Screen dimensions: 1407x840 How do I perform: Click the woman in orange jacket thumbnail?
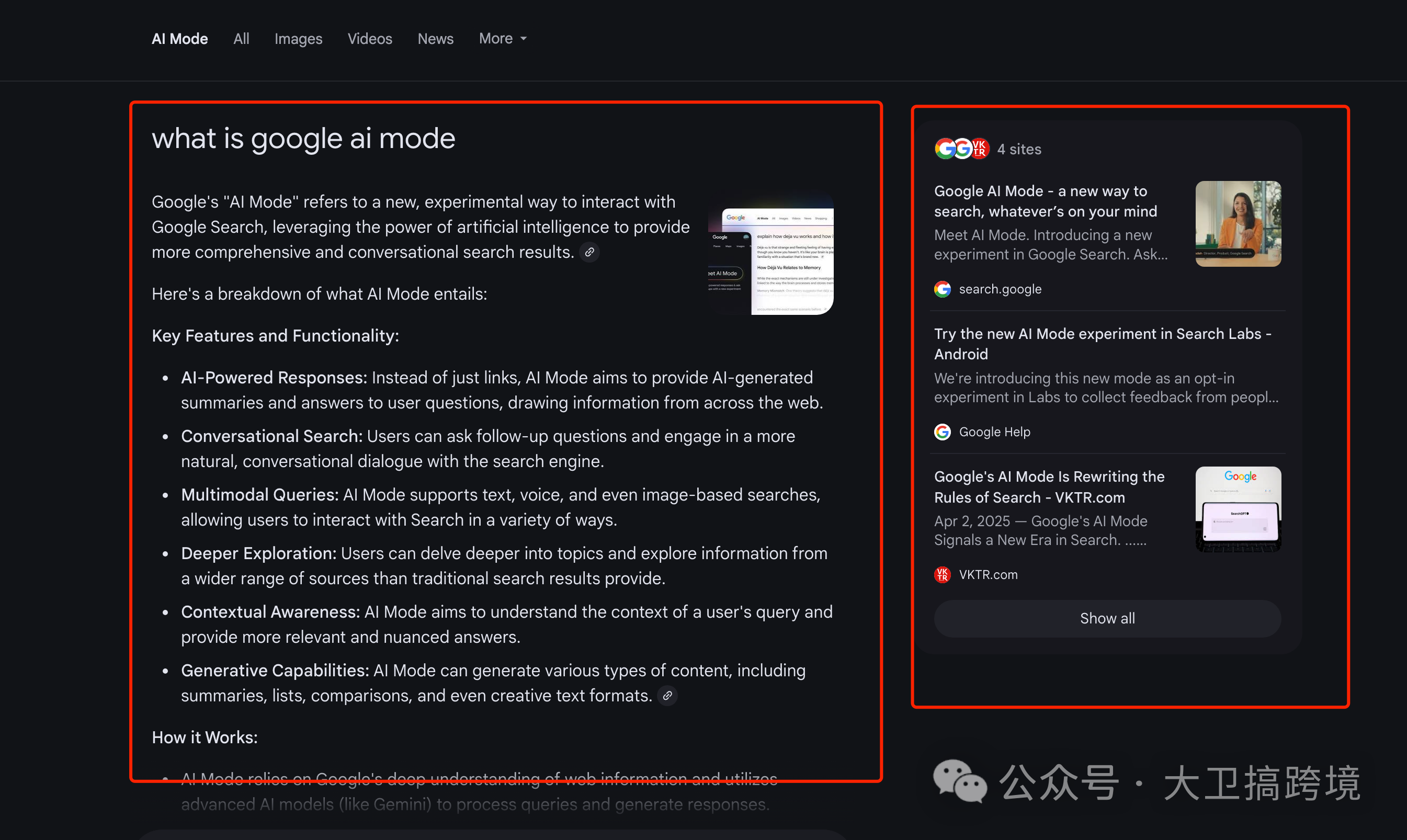pos(1238,223)
